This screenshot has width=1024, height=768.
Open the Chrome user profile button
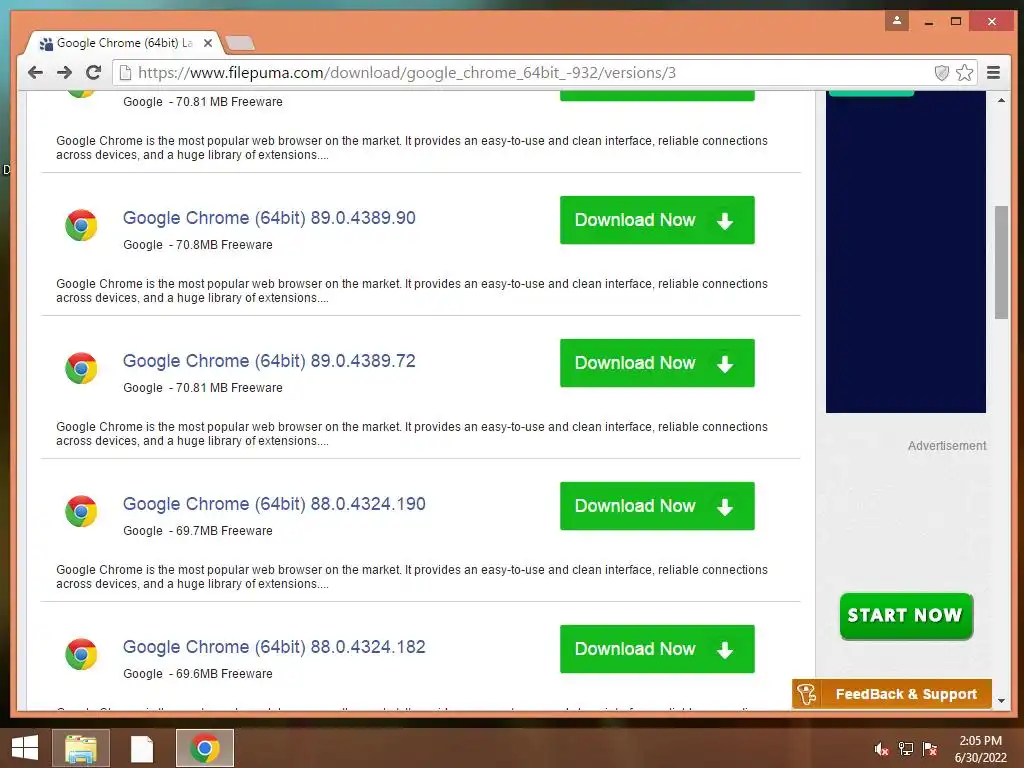(897, 21)
